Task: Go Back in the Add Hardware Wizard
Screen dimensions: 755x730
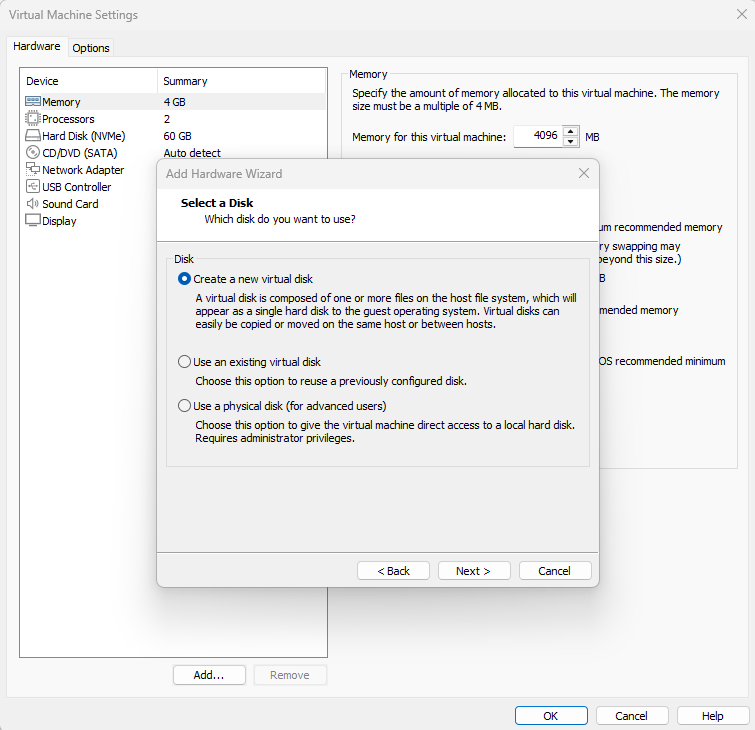Action: 393,571
